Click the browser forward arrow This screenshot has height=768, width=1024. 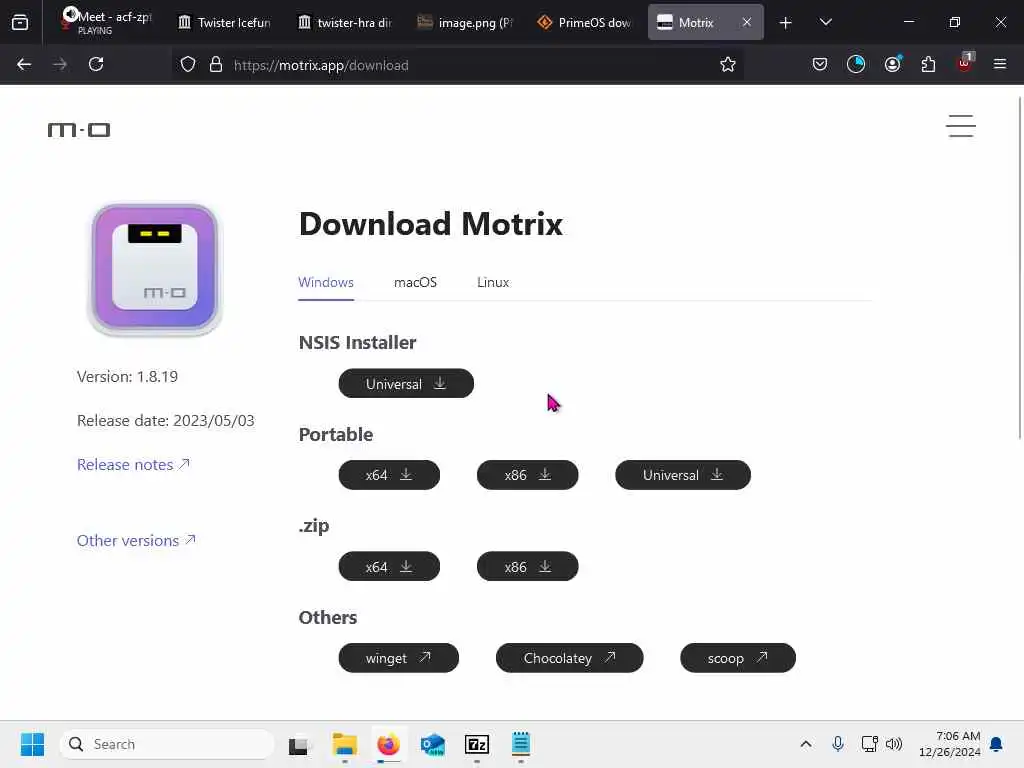pyautogui.click(x=59, y=64)
